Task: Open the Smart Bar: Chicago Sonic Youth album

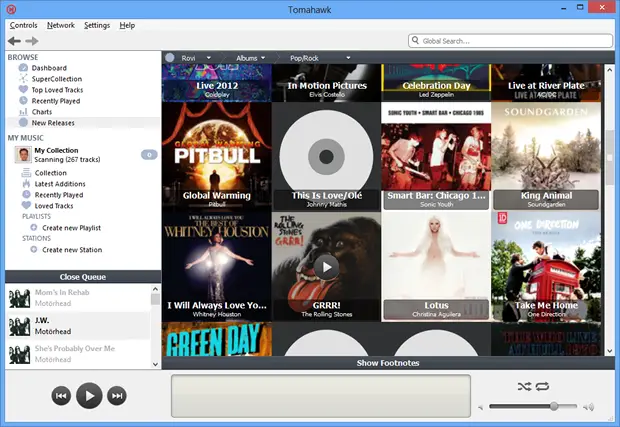Action: click(436, 156)
